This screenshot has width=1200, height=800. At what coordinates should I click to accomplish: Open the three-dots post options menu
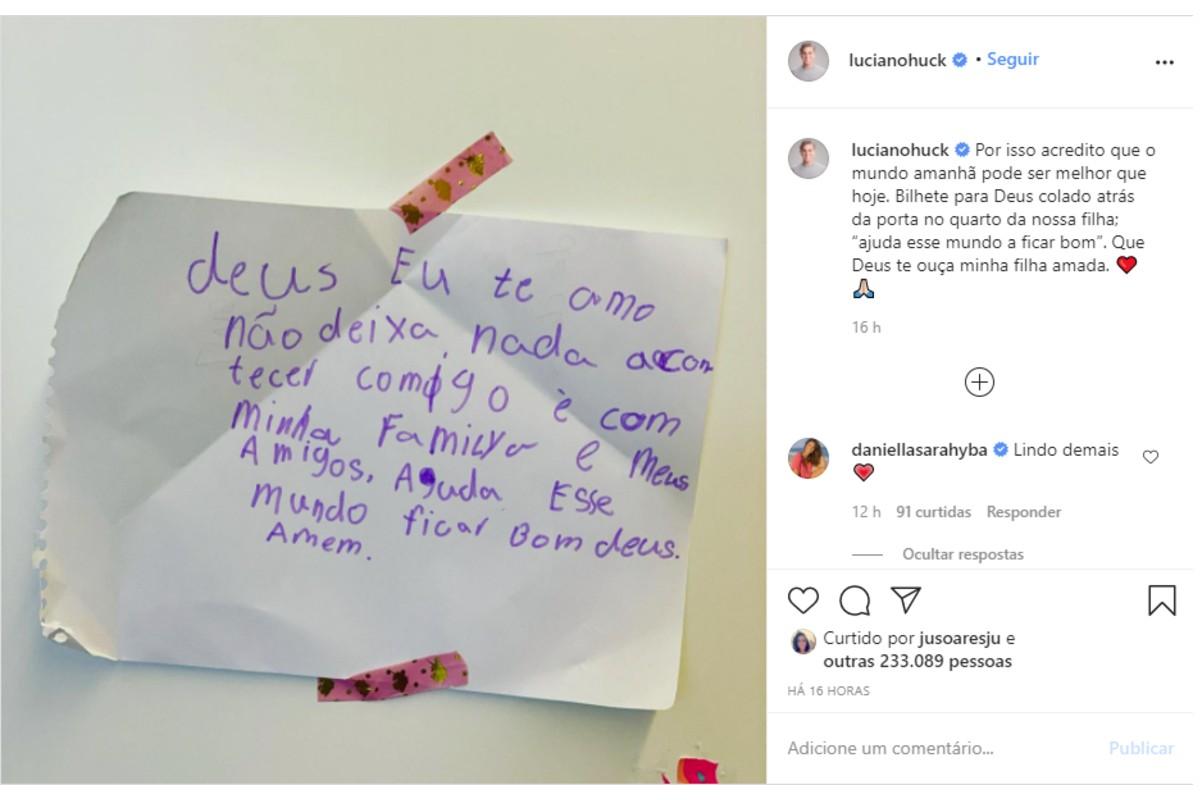tap(1164, 62)
